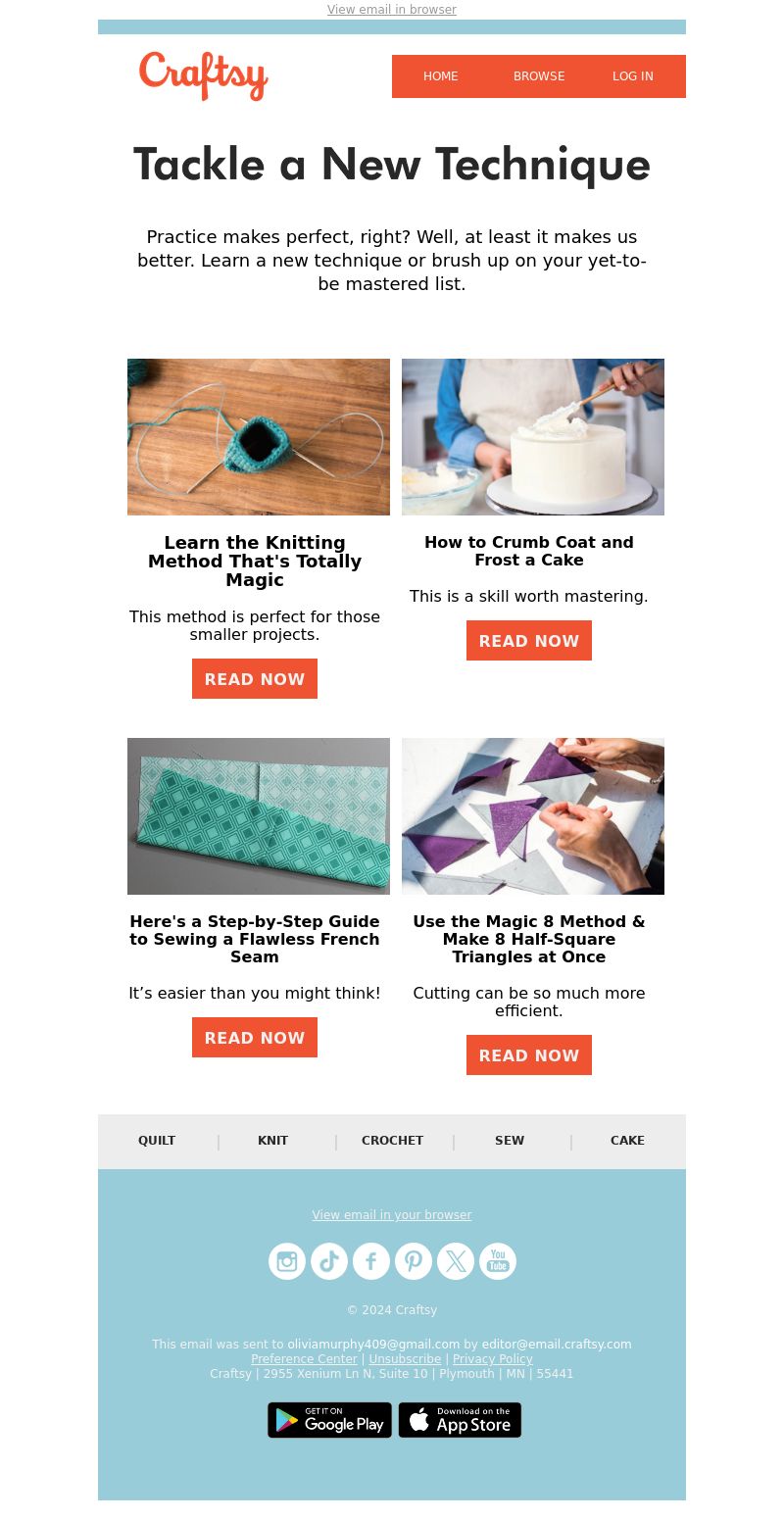
Task: Open the TikTok social icon
Action: click(x=329, y=1261)
